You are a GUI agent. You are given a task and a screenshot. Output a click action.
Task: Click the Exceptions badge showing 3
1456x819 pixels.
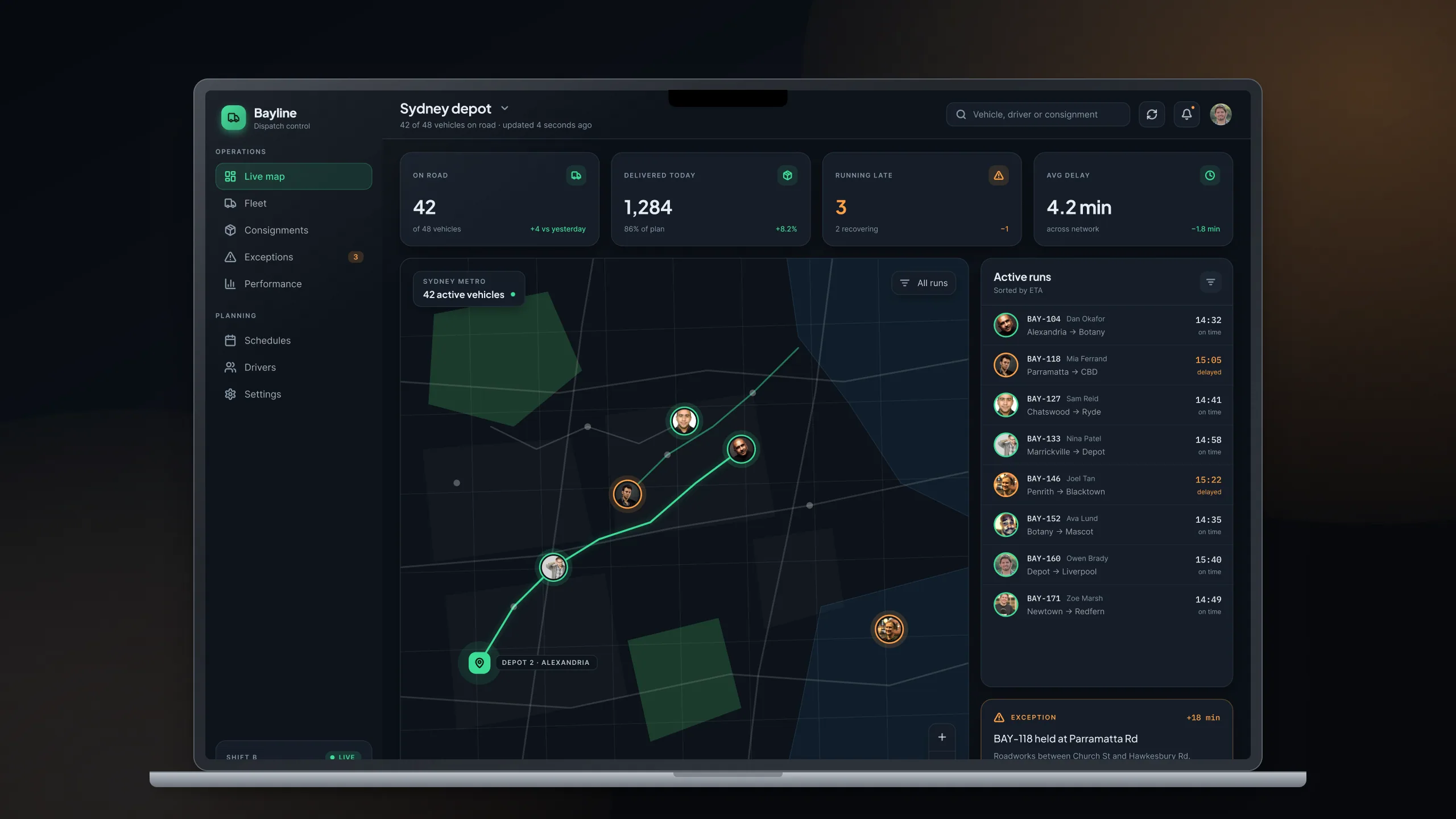pyautogui.click(x=355, y=257)
